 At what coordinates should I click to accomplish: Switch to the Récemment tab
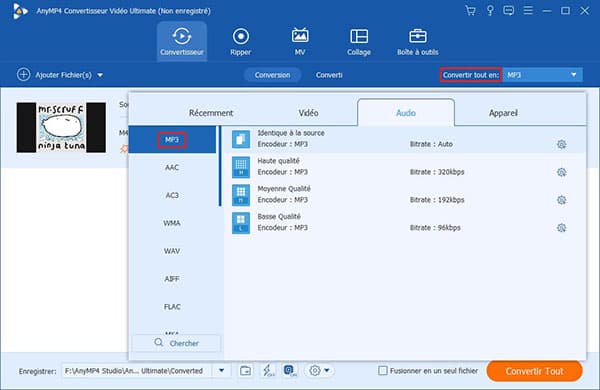(211, 113)
